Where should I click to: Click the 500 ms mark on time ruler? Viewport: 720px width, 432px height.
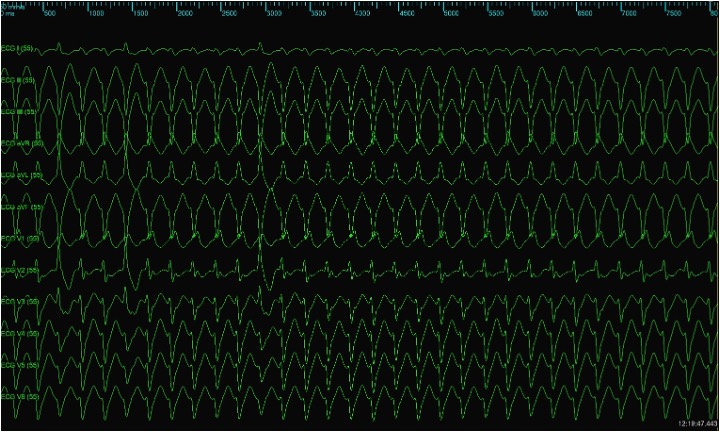click(x=50, y=13)
